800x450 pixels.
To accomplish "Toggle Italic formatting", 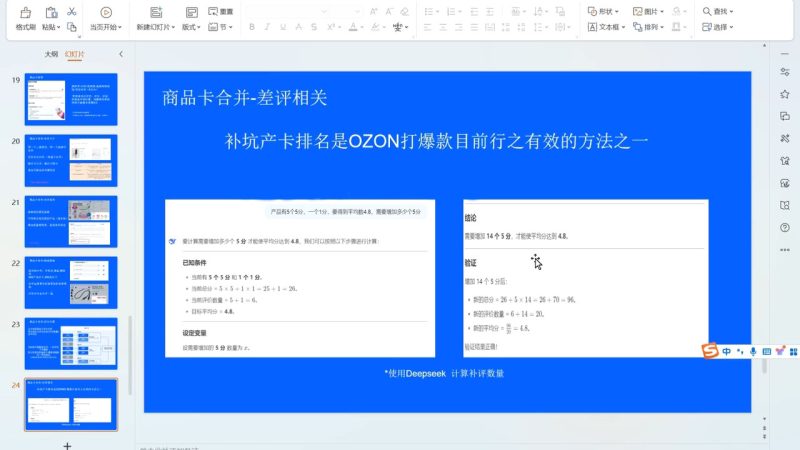I will pyautogui.click(x=267, y=27).
